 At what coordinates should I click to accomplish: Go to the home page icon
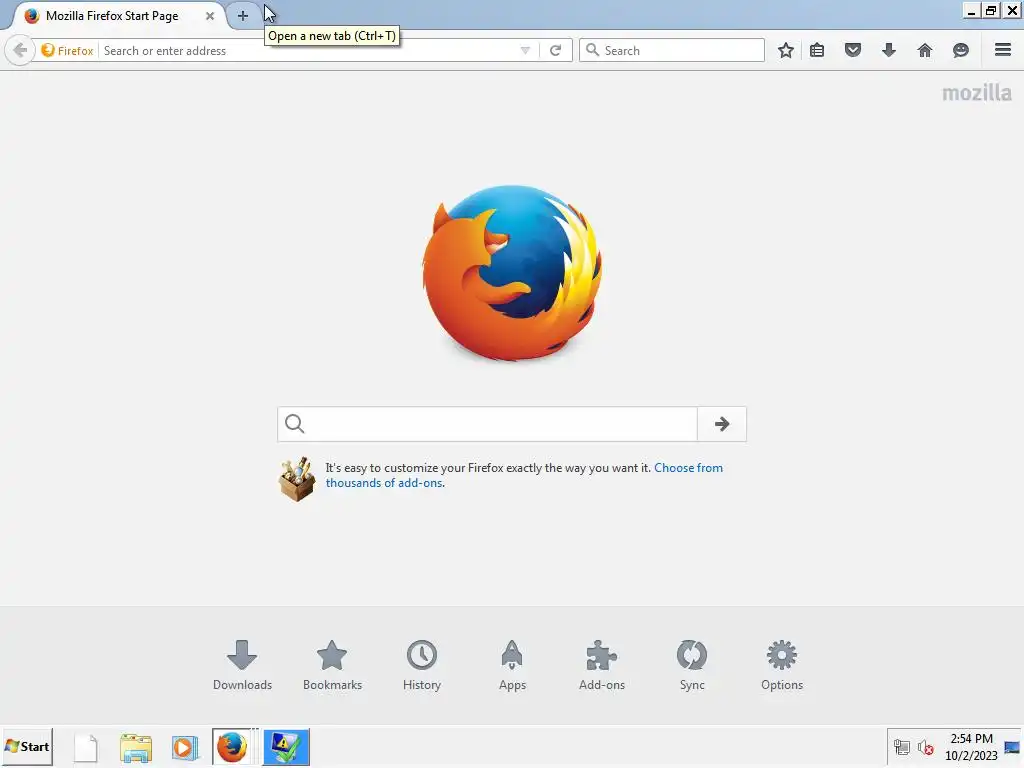tap(925, 50)
